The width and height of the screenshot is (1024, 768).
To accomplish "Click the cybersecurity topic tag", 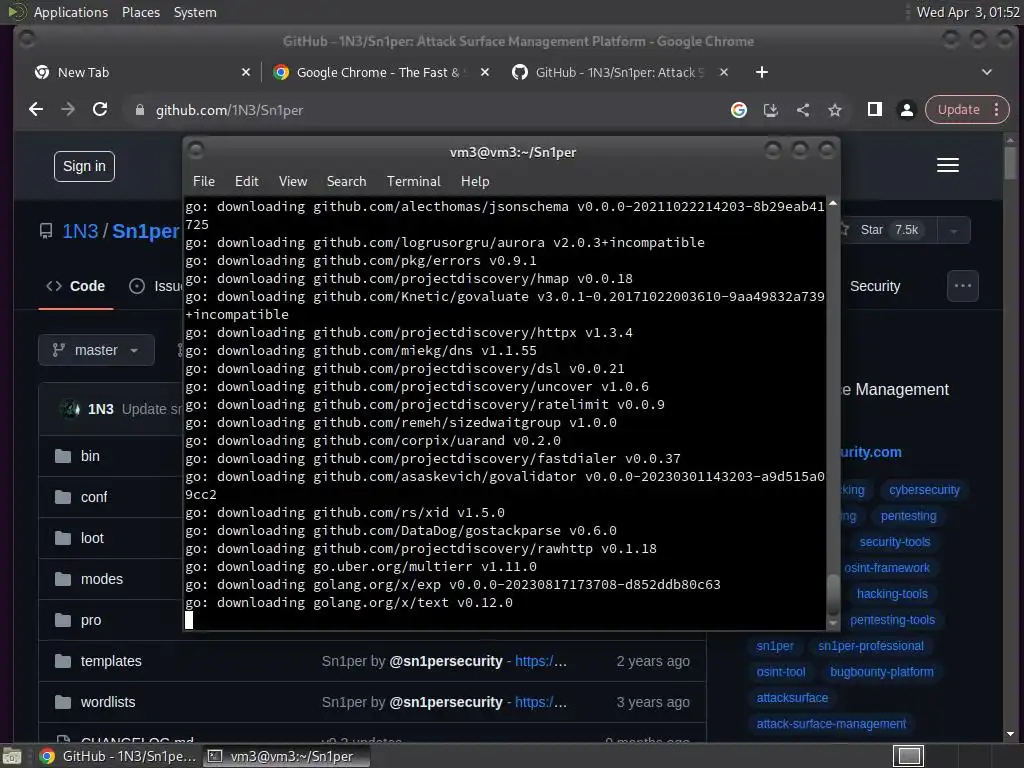I will coord(924,490).
